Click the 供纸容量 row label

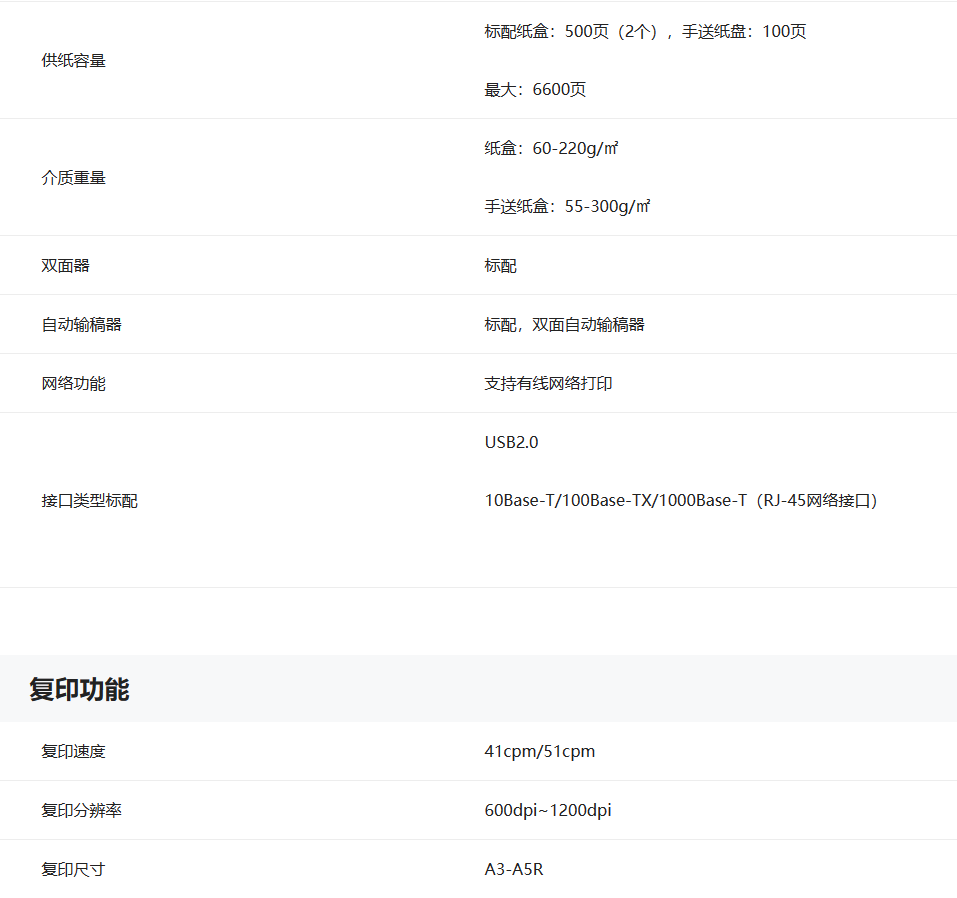[73, 61]
